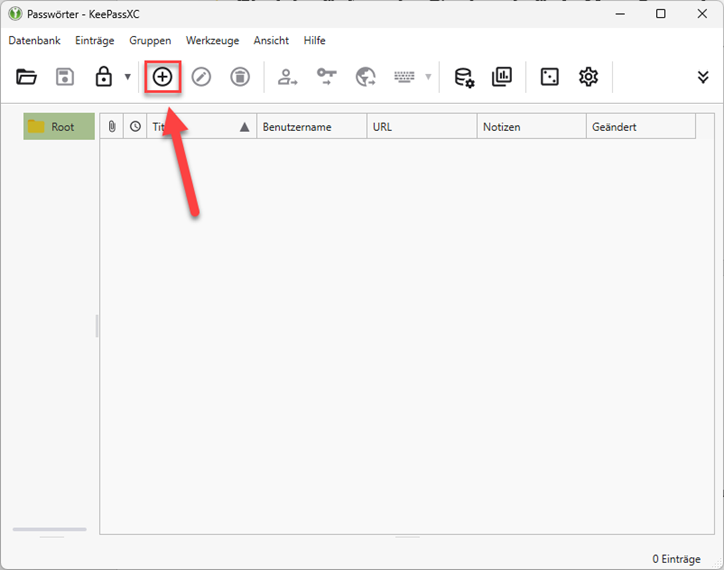Minimize the KeePassXC window
This screenshot has width=724, height=570.
pyautogui.click(x=620, y=14)
